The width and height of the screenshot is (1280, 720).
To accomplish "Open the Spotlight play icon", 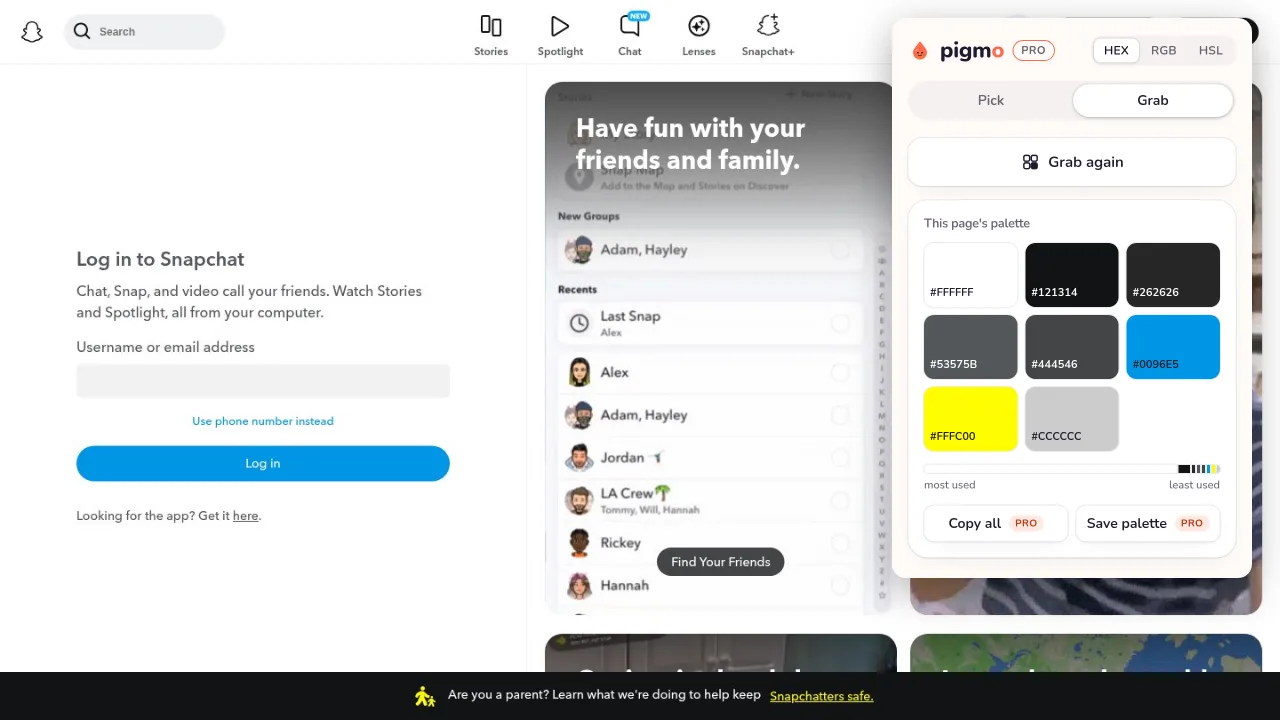I will 560,26.
